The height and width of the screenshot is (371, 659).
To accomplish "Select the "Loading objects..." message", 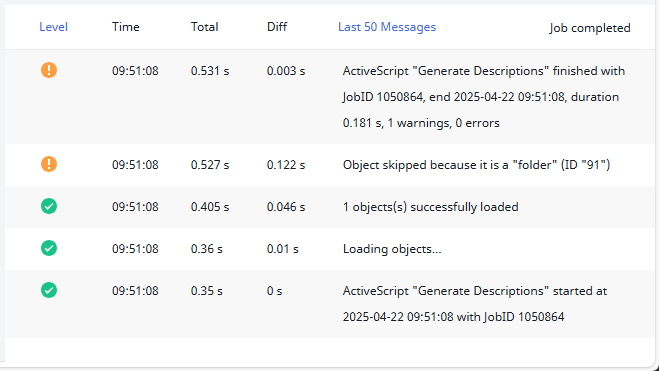I will pos(392,249).
